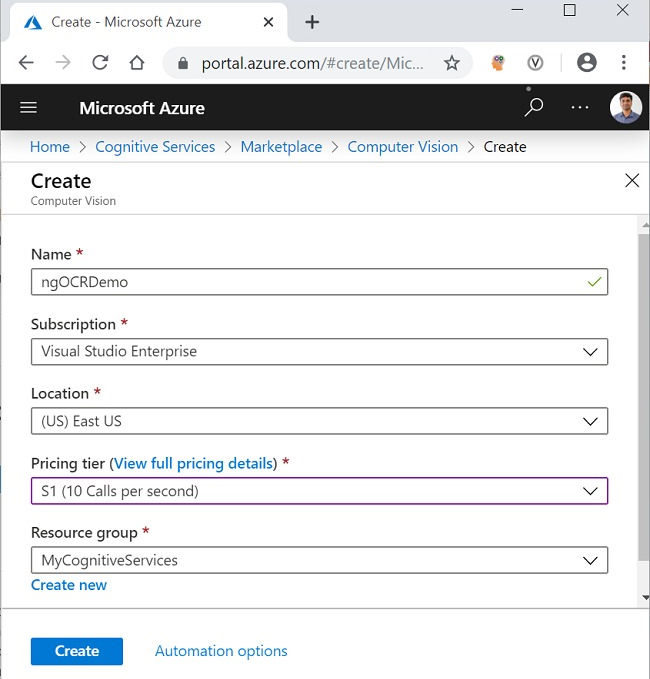Expand the Resource group dropdown

320,560
